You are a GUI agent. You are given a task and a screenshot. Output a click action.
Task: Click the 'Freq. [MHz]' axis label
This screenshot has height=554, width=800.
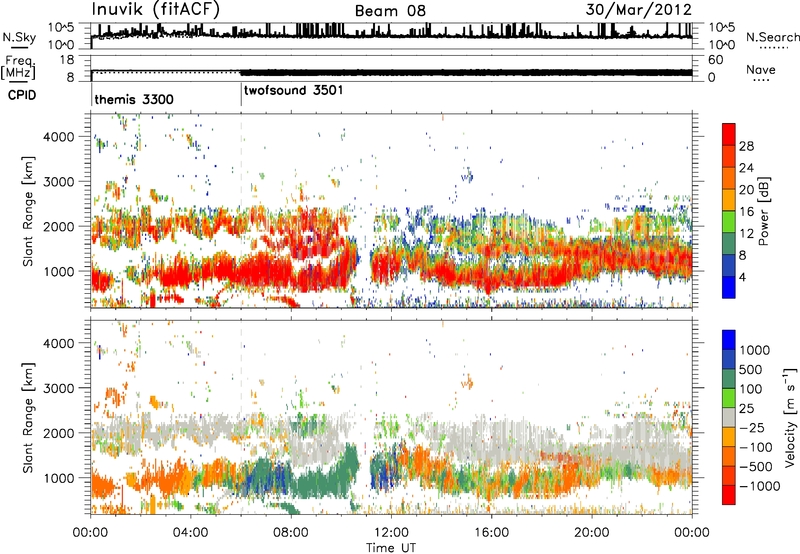click(18, 67)
